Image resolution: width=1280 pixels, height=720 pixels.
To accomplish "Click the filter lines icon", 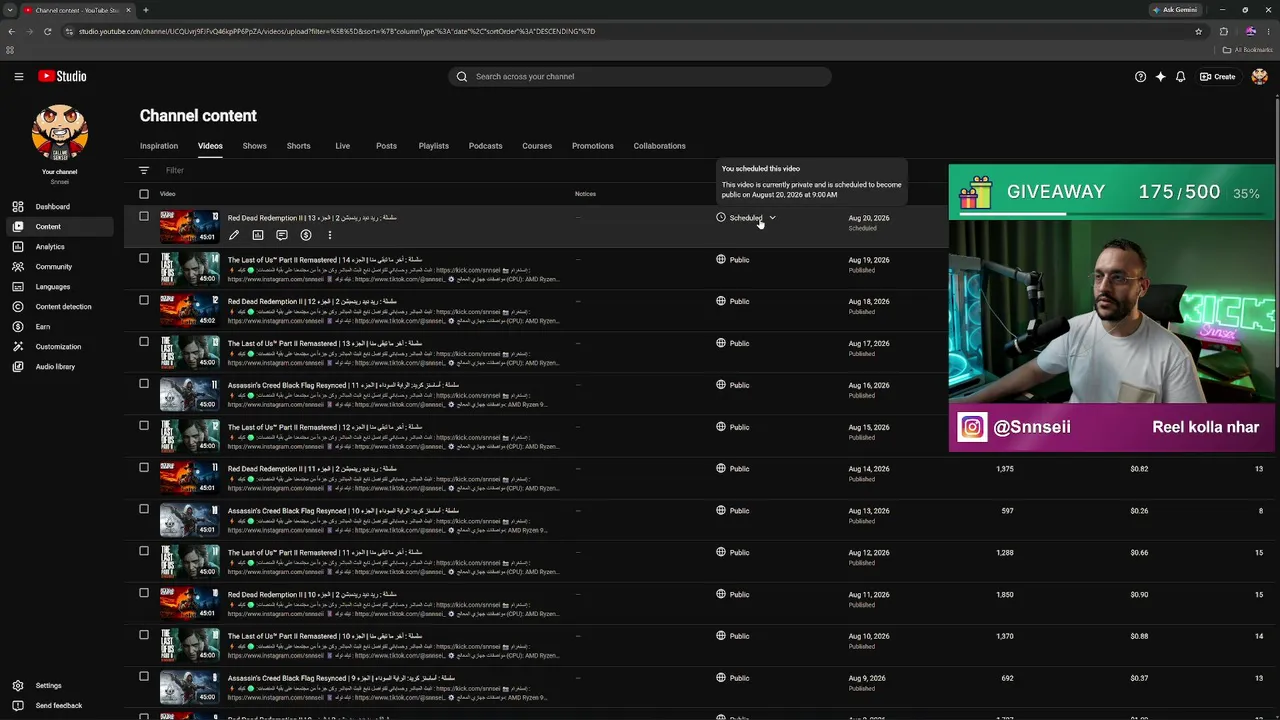I will [144, 171].
